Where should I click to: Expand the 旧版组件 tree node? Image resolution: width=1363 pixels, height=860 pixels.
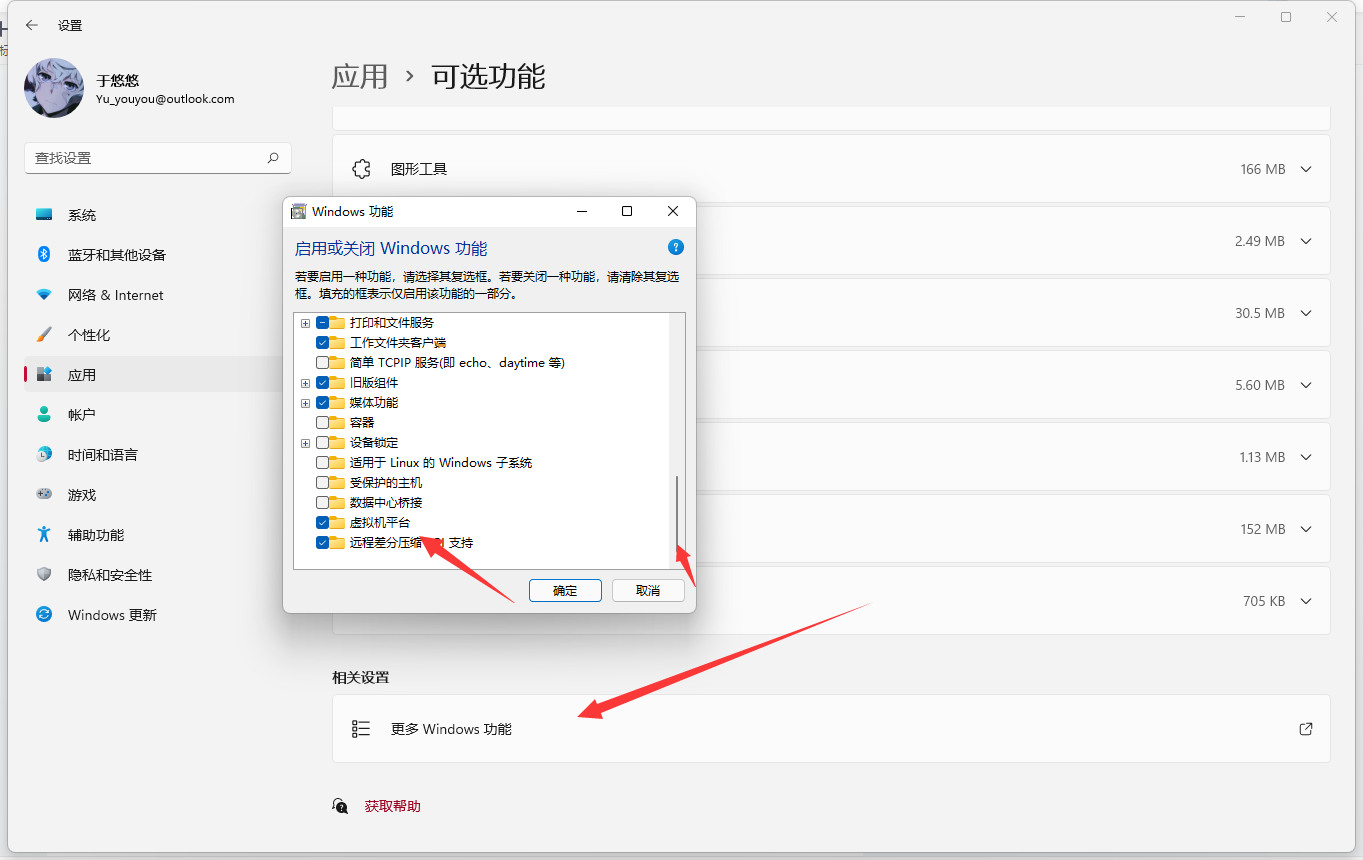(305, 383)
